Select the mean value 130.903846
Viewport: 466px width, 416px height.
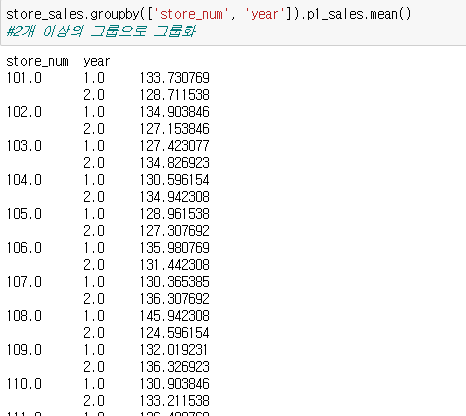pos(174,384)
